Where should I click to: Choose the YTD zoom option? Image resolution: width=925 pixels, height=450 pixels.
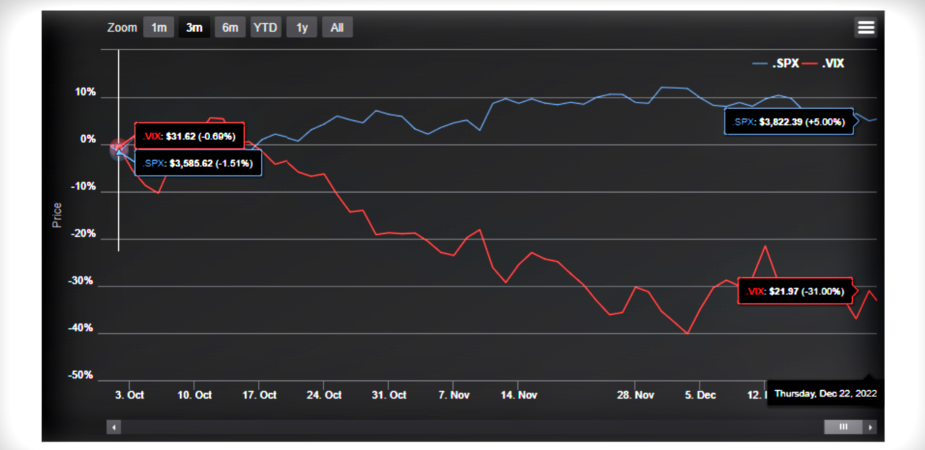click(266, 27)
